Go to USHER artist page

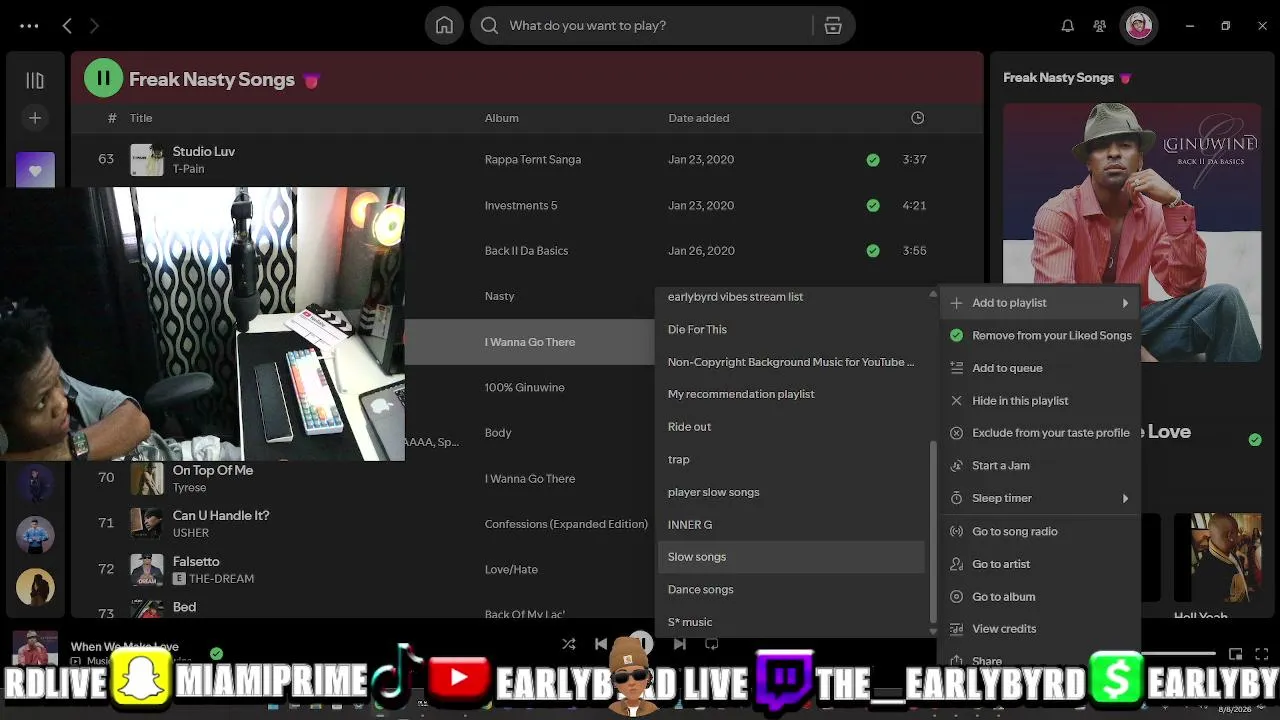[x=190, y=533]
